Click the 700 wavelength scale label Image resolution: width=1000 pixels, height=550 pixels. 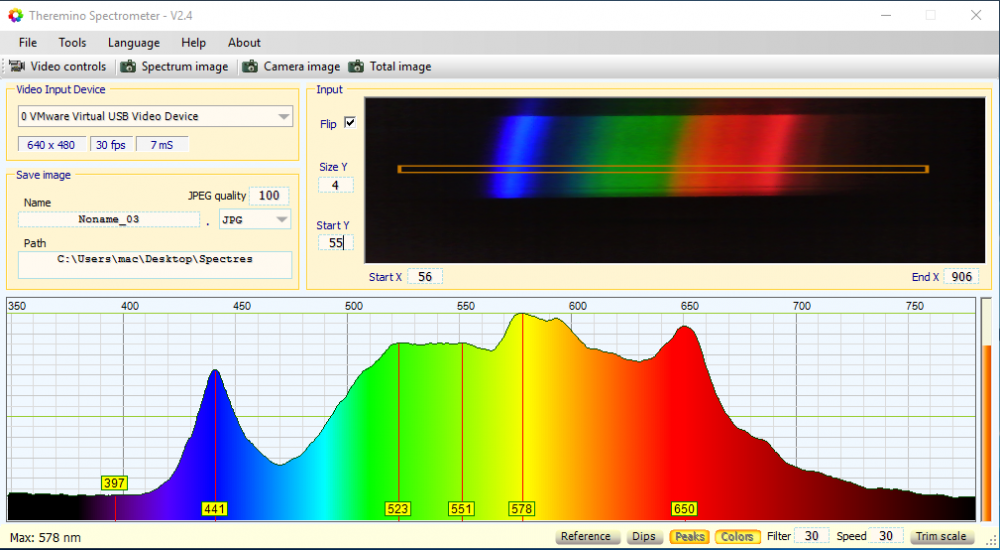pyautogui.click(x=802, y=306)
